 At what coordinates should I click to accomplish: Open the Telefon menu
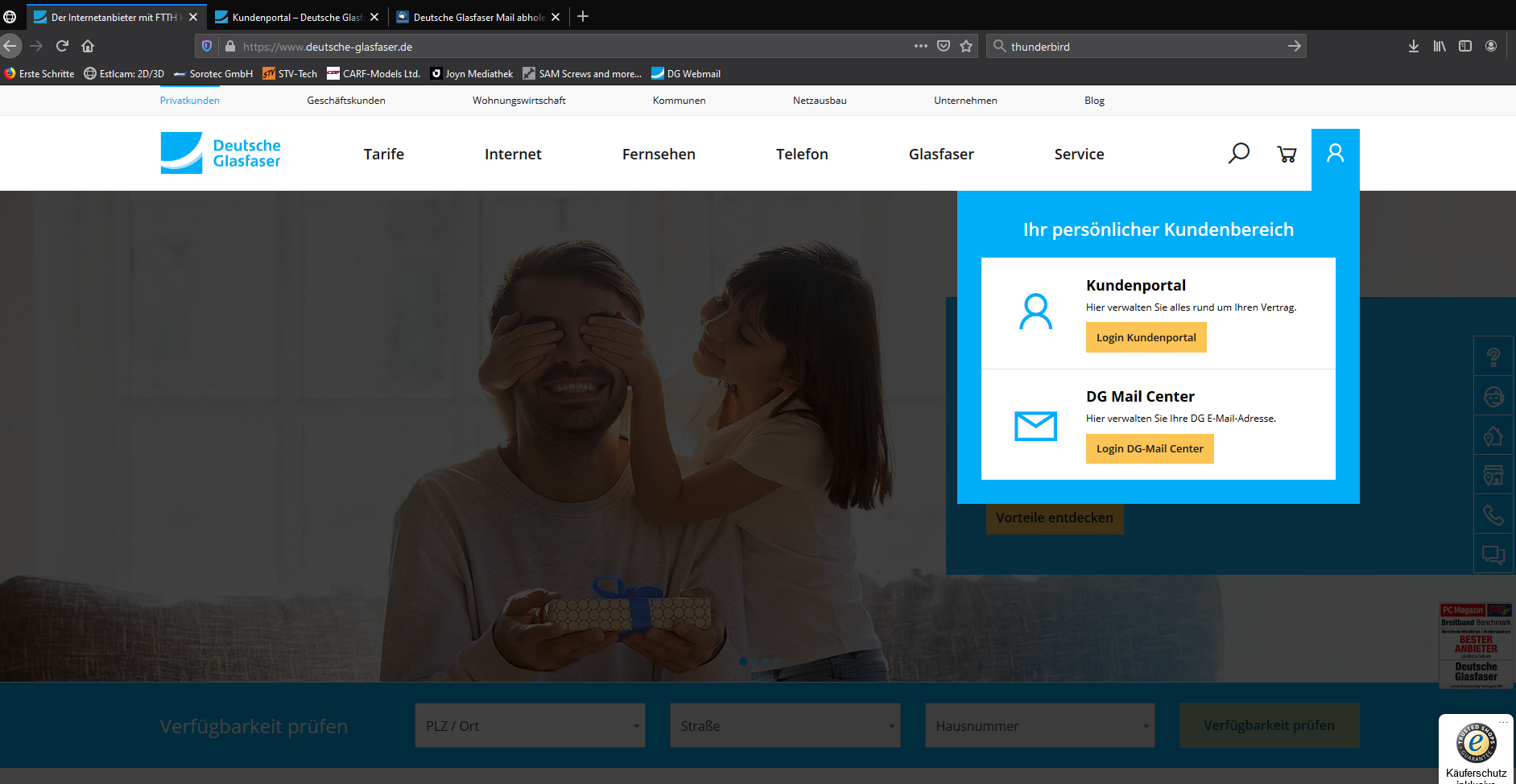(802, 154)
